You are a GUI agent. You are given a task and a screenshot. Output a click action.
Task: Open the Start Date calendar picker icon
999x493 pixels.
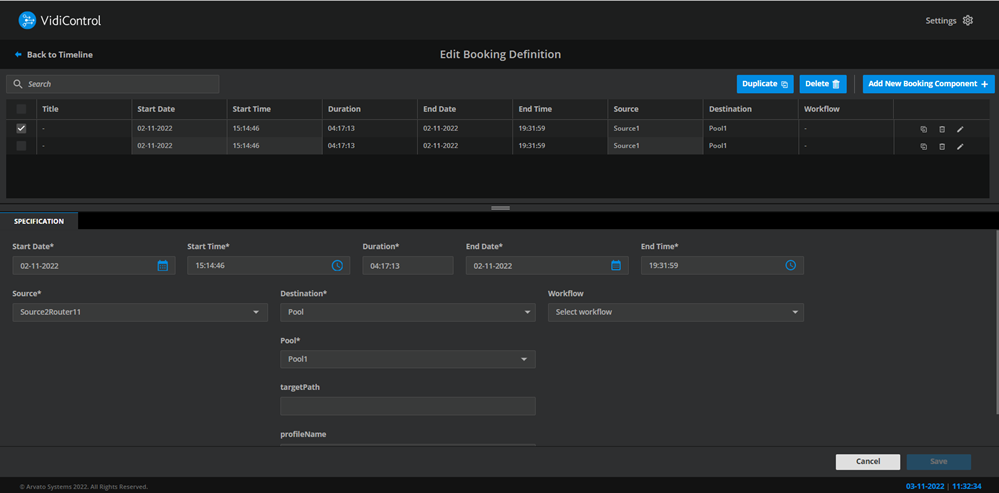click(x=163, y=266)
